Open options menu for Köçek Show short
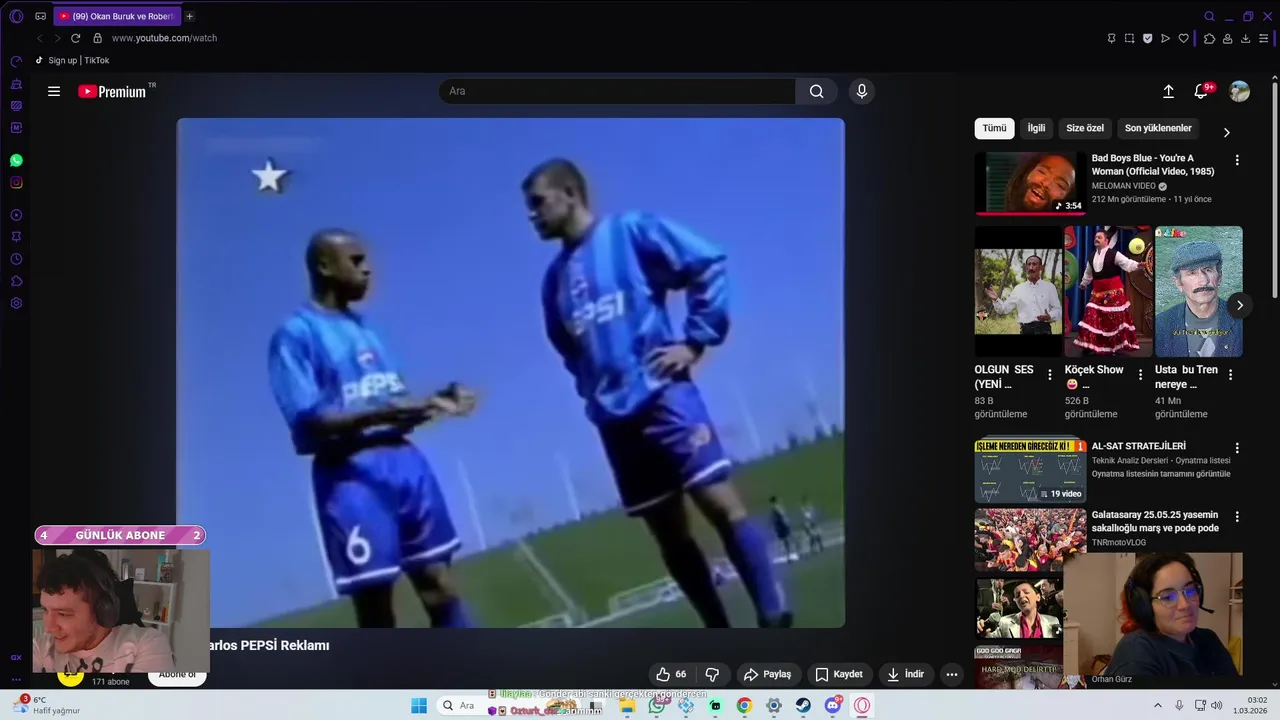The width and height of the screenshot is (1280, 720). (1140, 375)
